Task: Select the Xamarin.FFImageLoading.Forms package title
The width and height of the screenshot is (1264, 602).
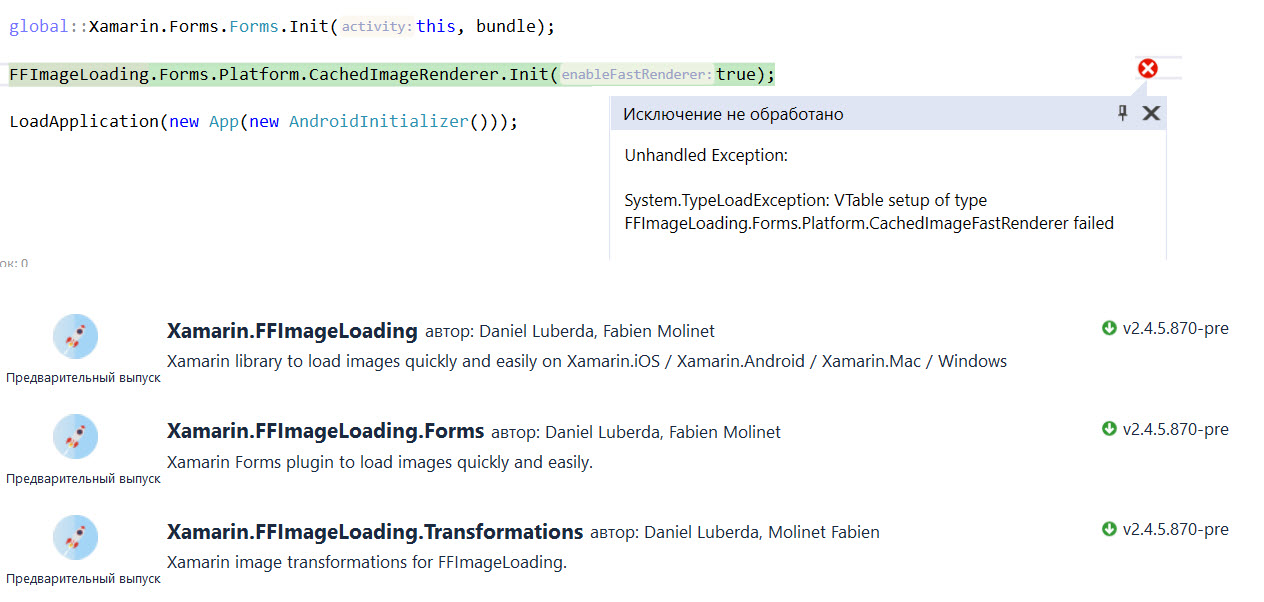Action: 325,431
